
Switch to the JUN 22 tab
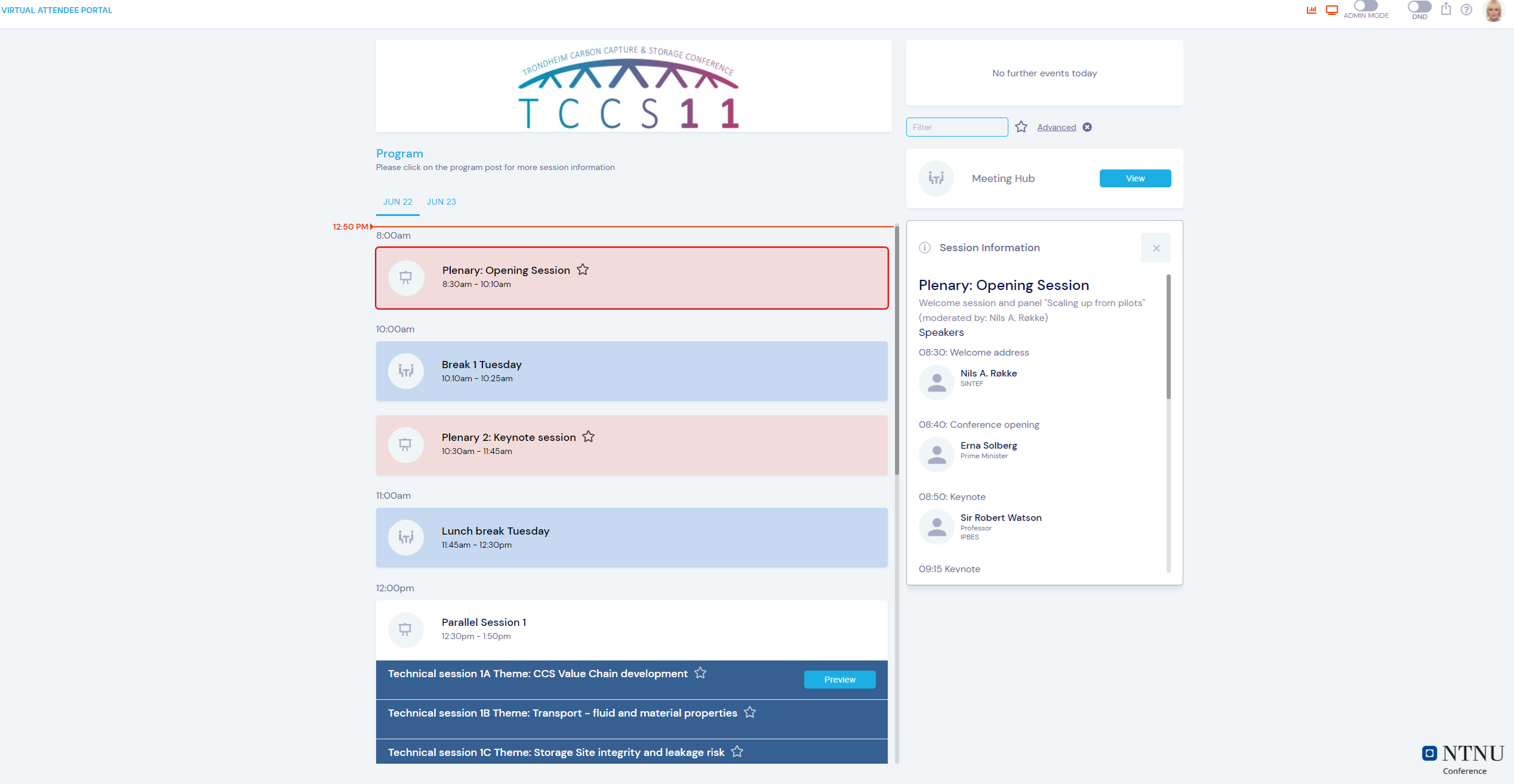pos(398,202)
